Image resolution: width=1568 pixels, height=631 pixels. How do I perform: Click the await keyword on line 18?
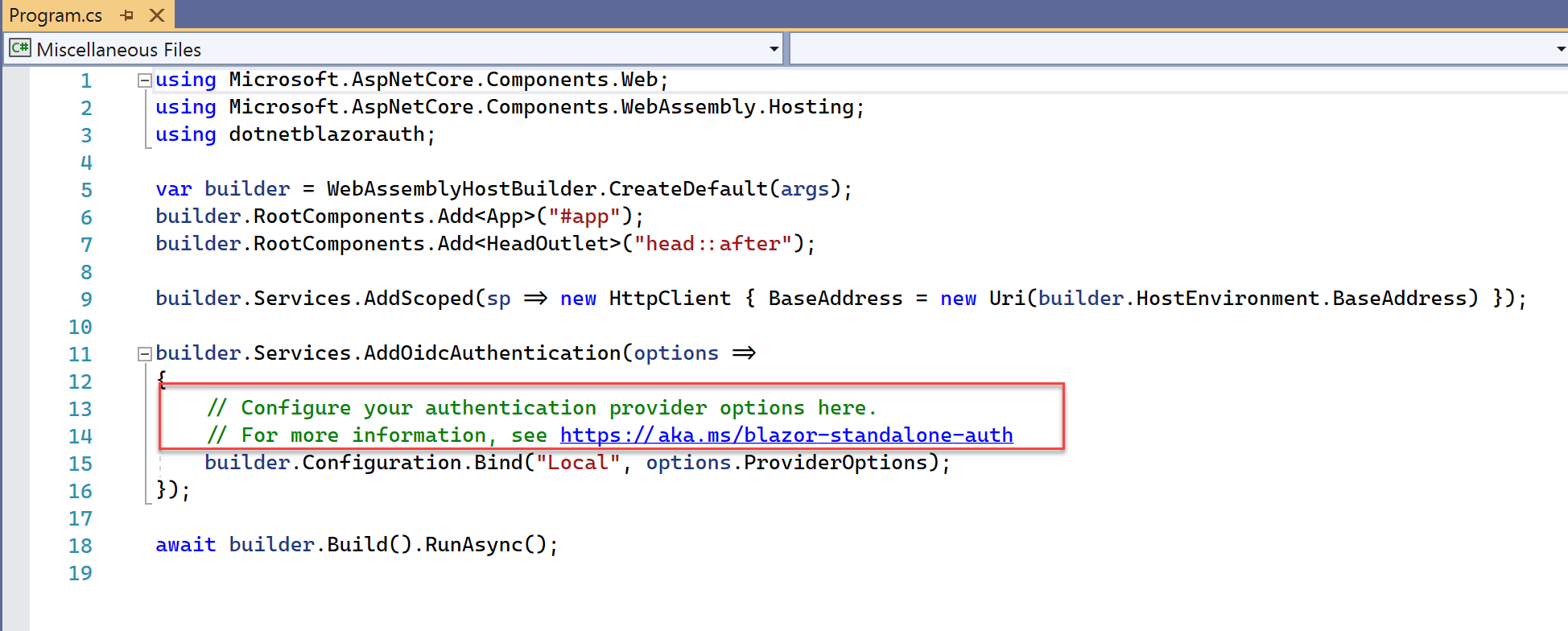(x=185, y=545)
